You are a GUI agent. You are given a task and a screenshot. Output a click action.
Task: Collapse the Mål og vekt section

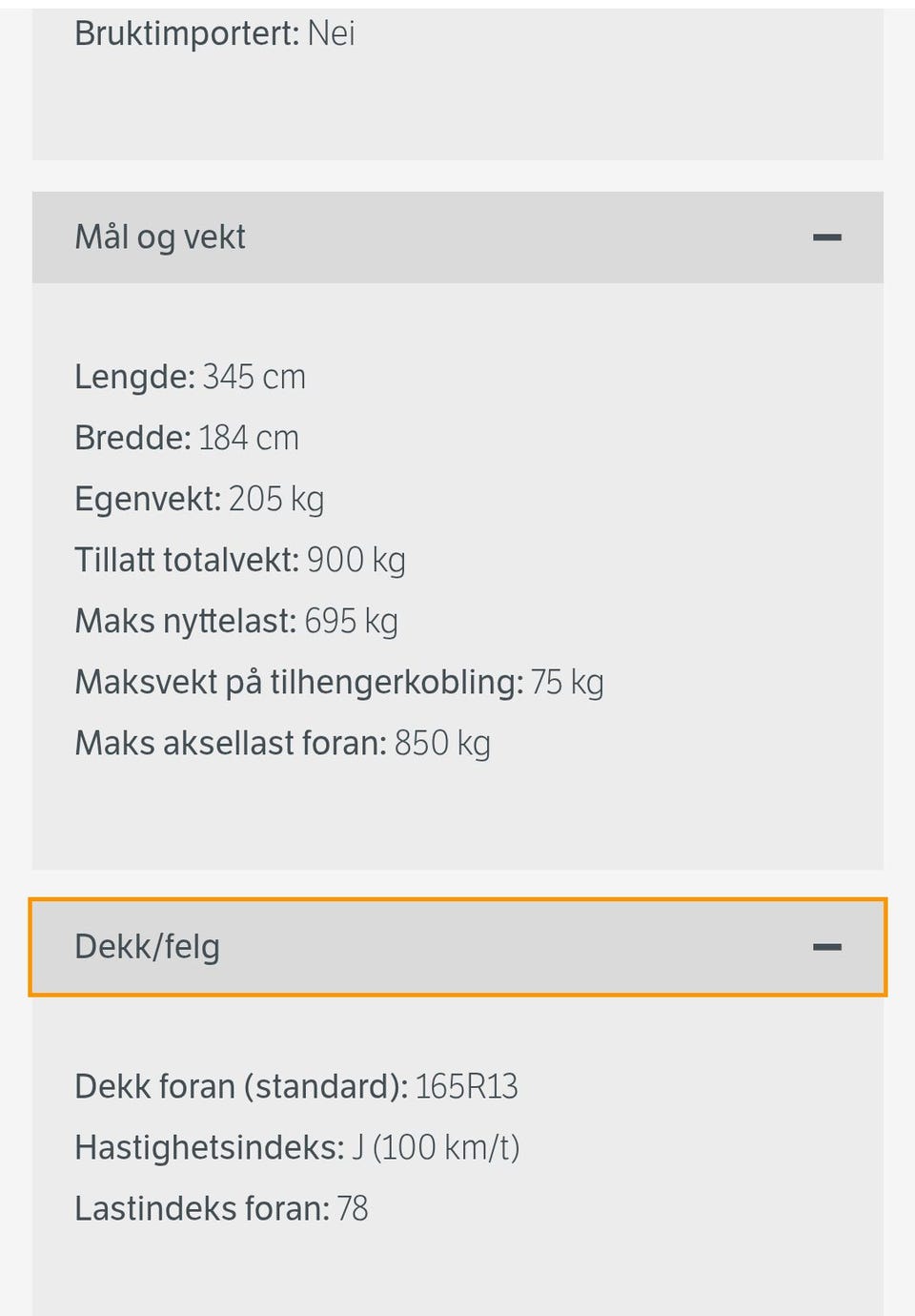pos(457,237)
